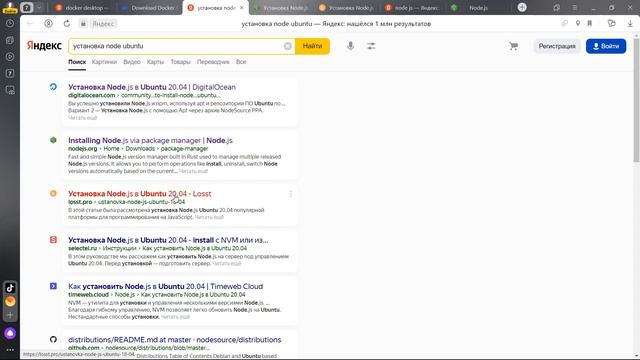This screenshot has height=360, width=640.
Task: Open Losst Установка Node.js result
Action: coord(140,194)
